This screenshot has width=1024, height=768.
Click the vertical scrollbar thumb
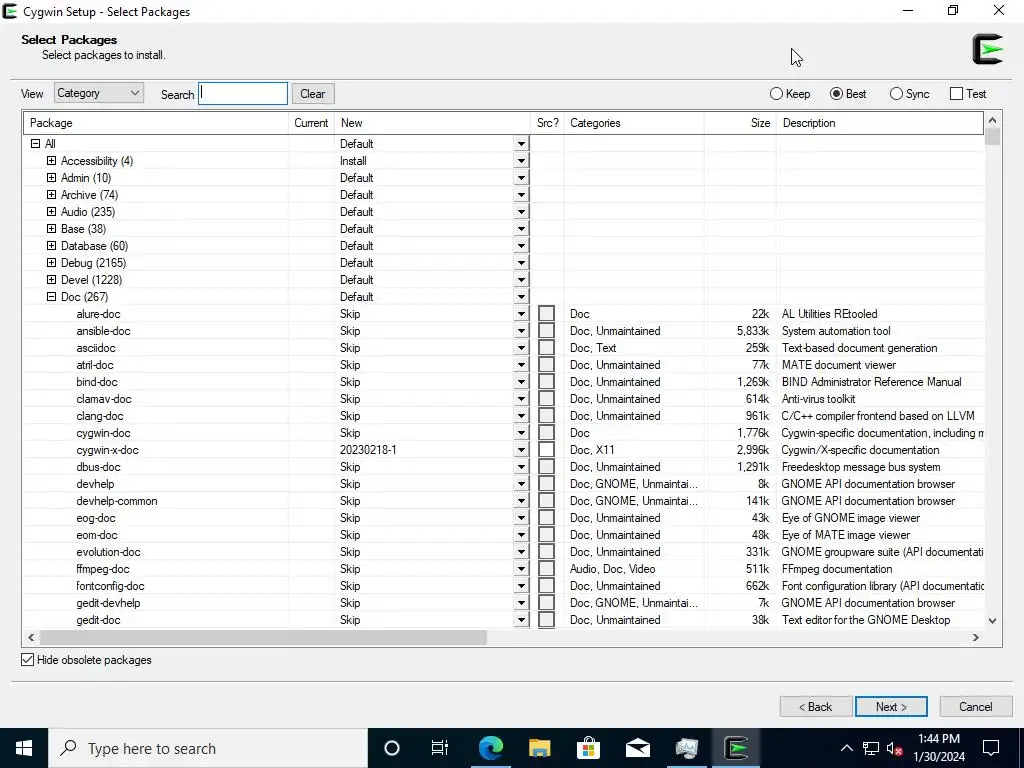(x=993, y=136)
